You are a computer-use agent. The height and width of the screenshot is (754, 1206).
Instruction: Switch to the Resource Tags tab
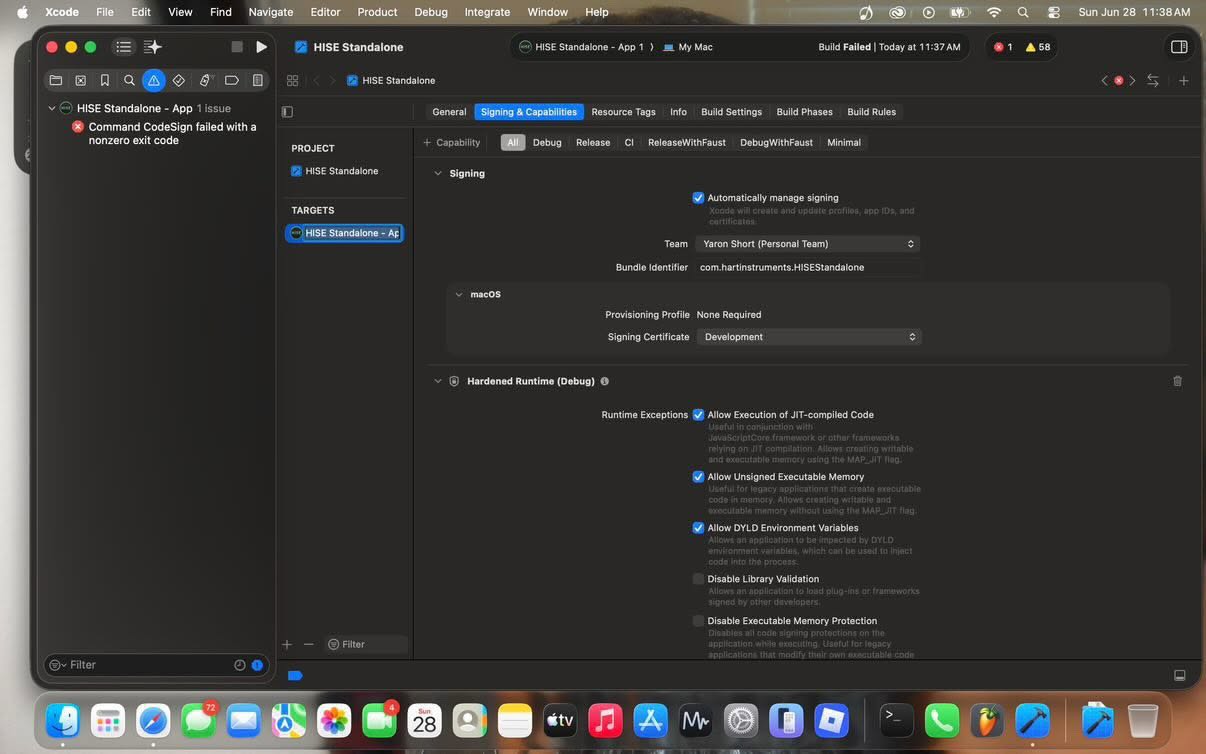point(623,112)
